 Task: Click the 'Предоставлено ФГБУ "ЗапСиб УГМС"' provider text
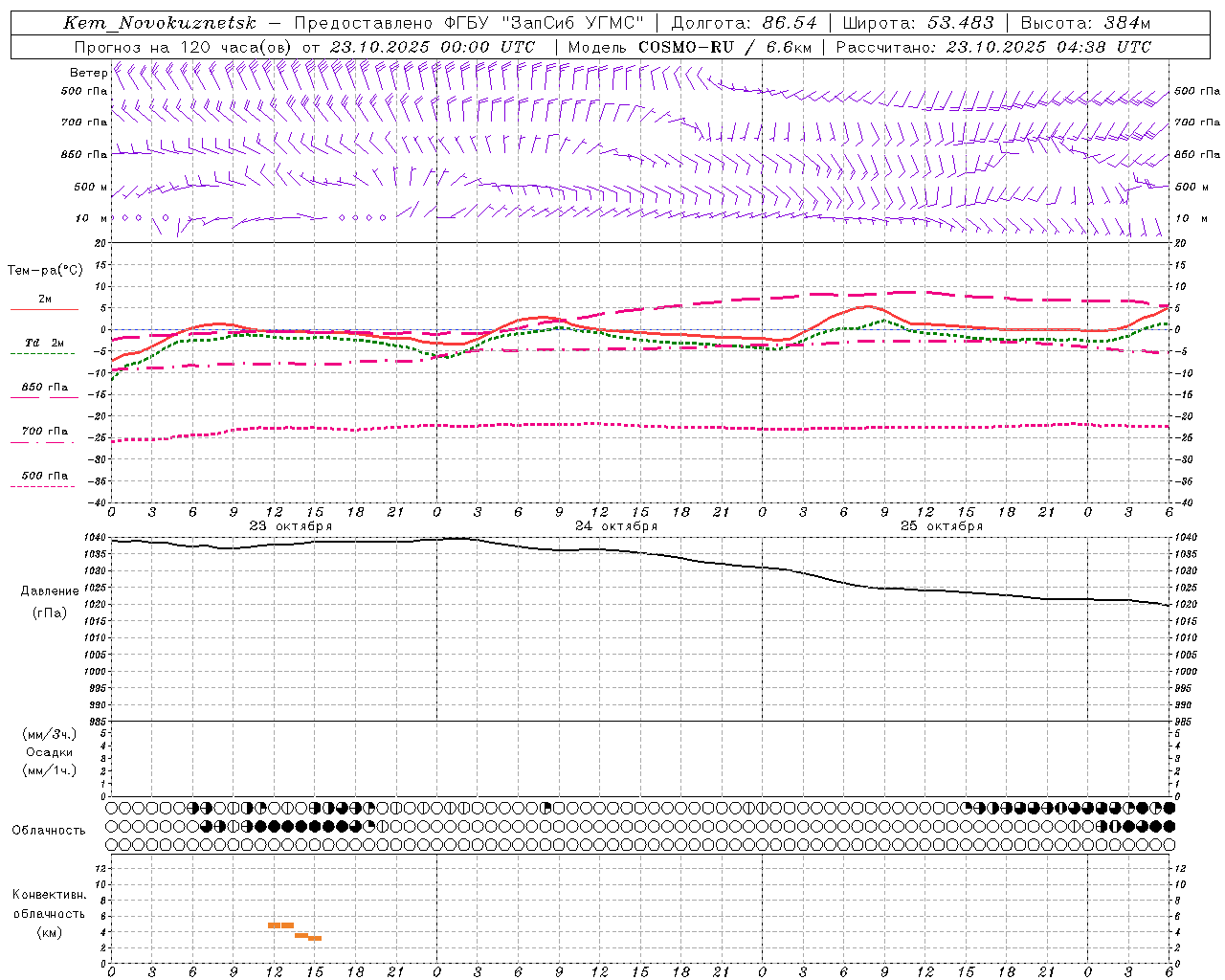pos(469,23)
